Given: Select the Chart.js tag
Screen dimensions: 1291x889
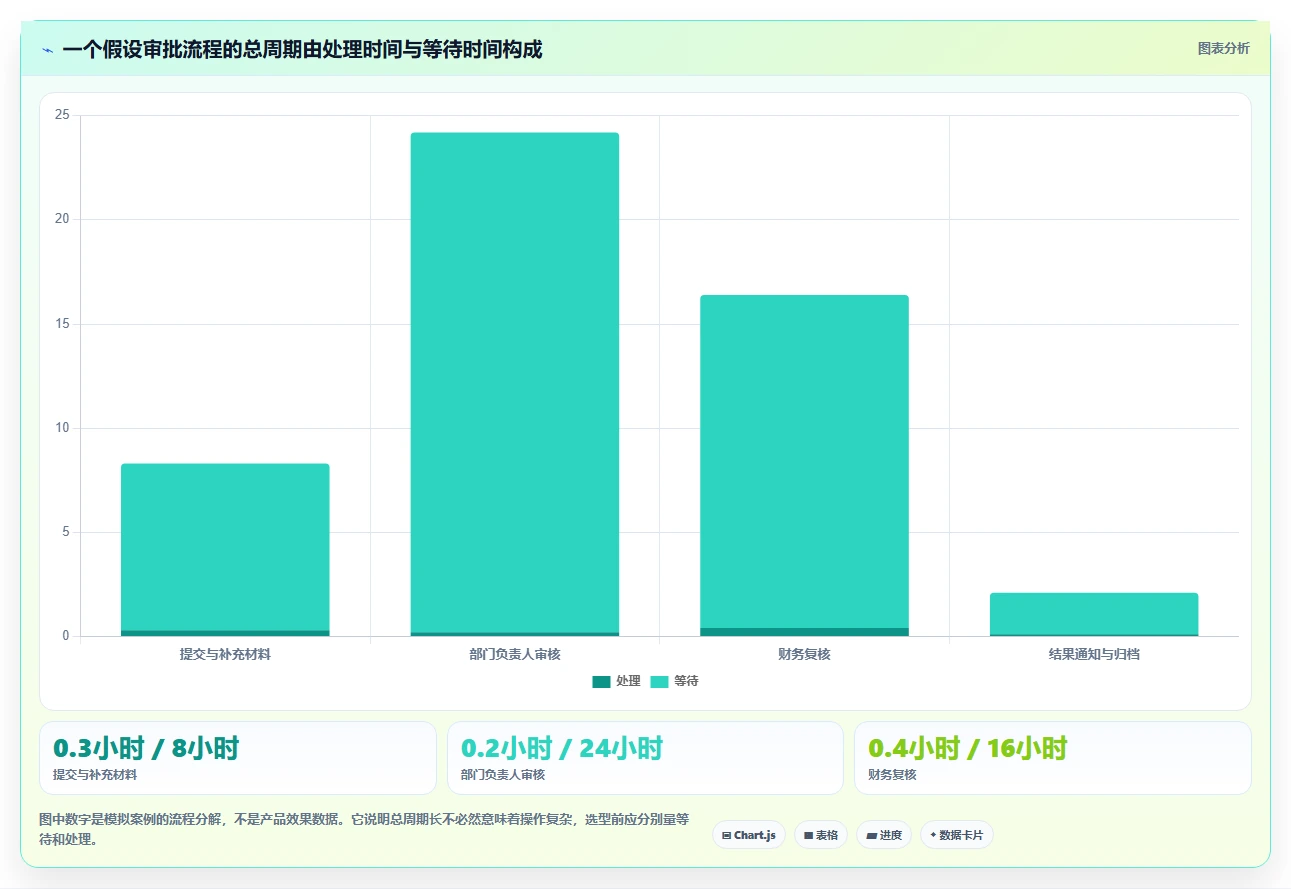Looking at the screenshot, I should 749,835.
